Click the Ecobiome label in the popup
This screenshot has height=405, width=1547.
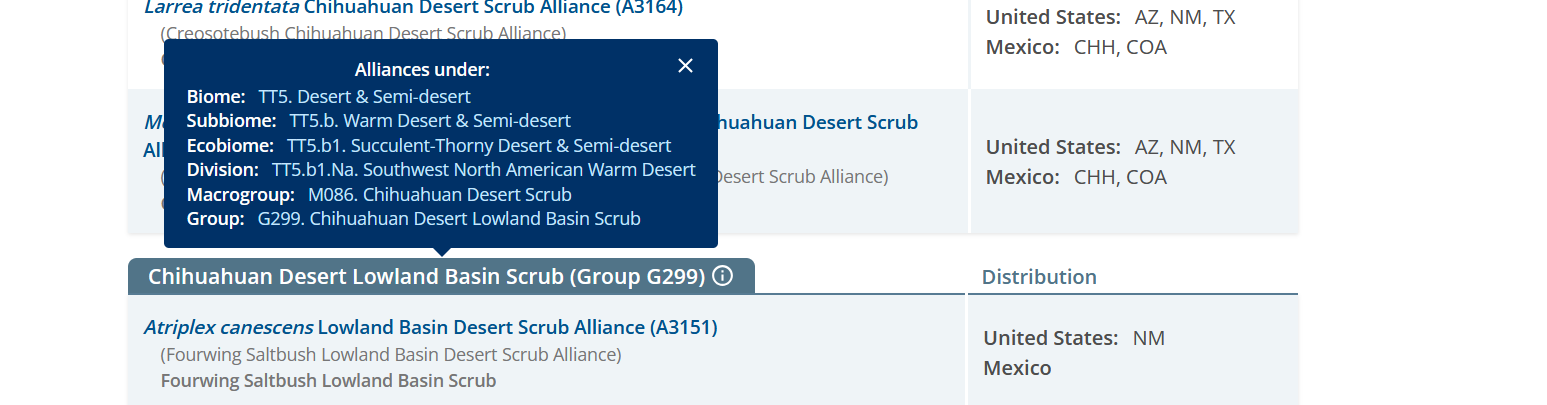click(x=231, y=146)
